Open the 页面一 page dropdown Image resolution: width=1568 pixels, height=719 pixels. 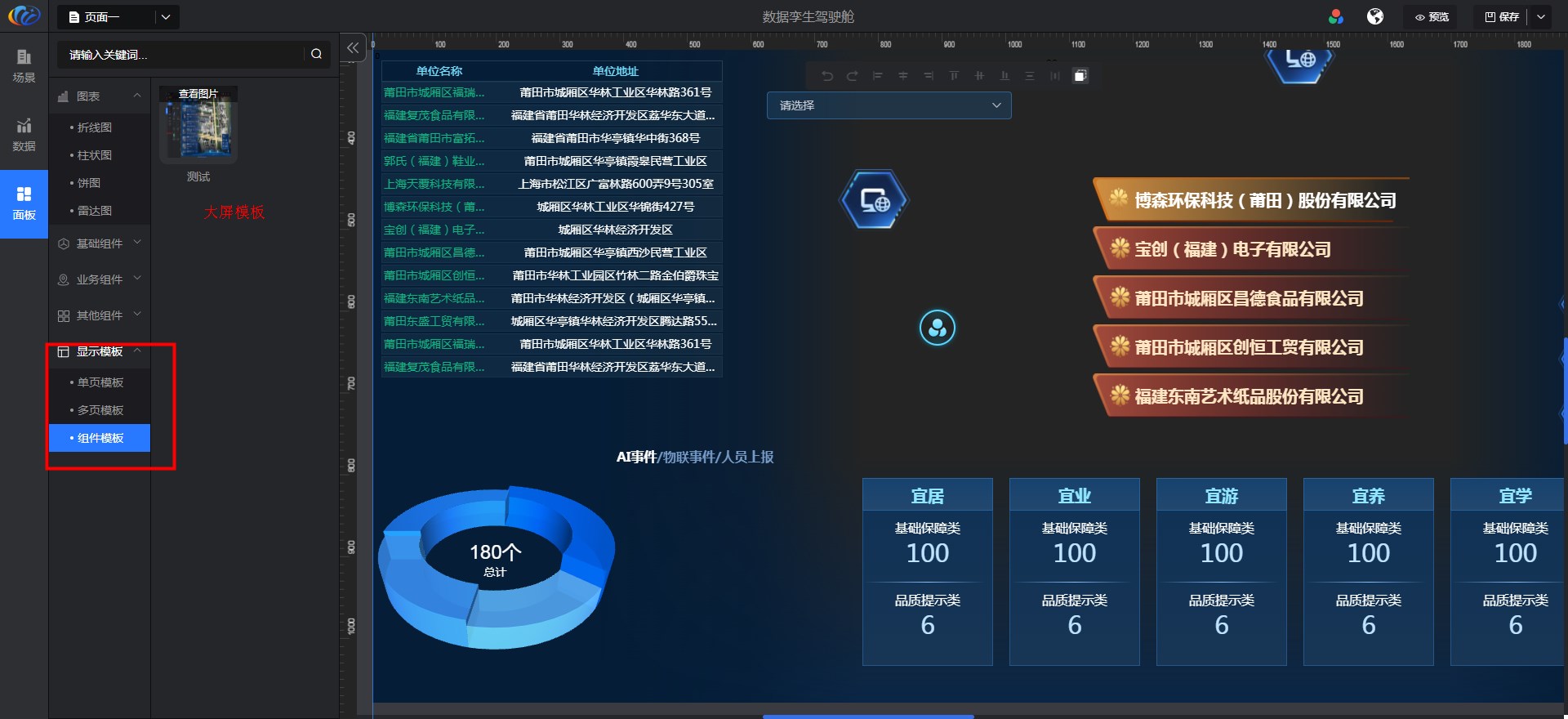(x=166, y=16)
